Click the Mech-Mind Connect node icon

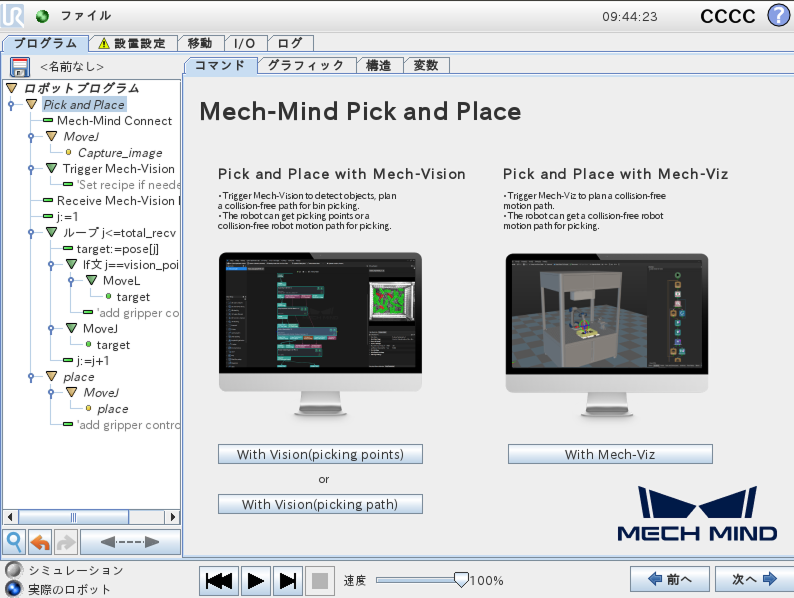click(x=48, y=121)
